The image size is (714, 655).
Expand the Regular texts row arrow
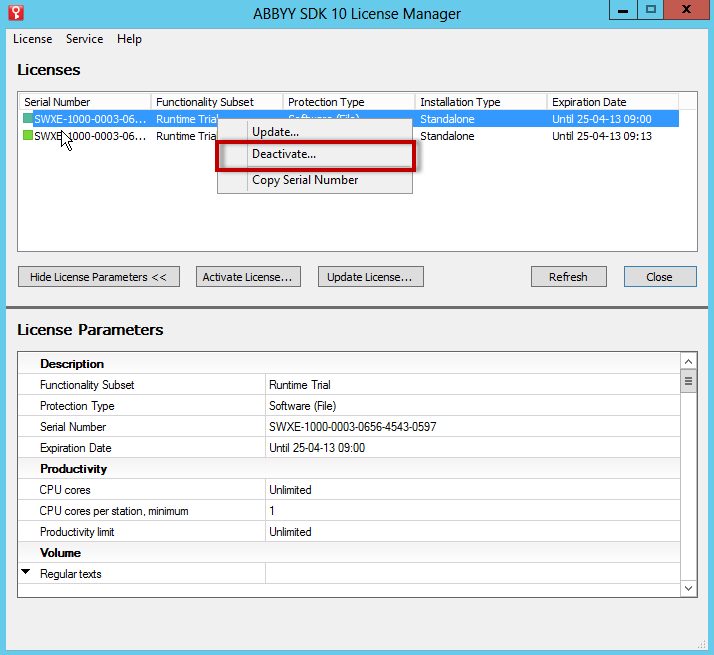26,573
